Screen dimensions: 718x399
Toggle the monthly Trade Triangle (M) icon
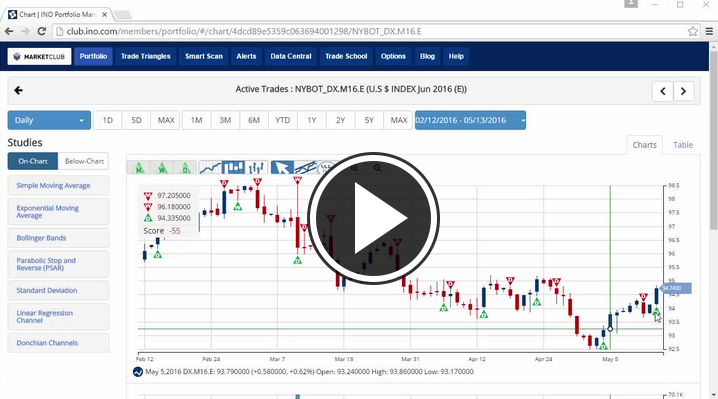point(139,168)
